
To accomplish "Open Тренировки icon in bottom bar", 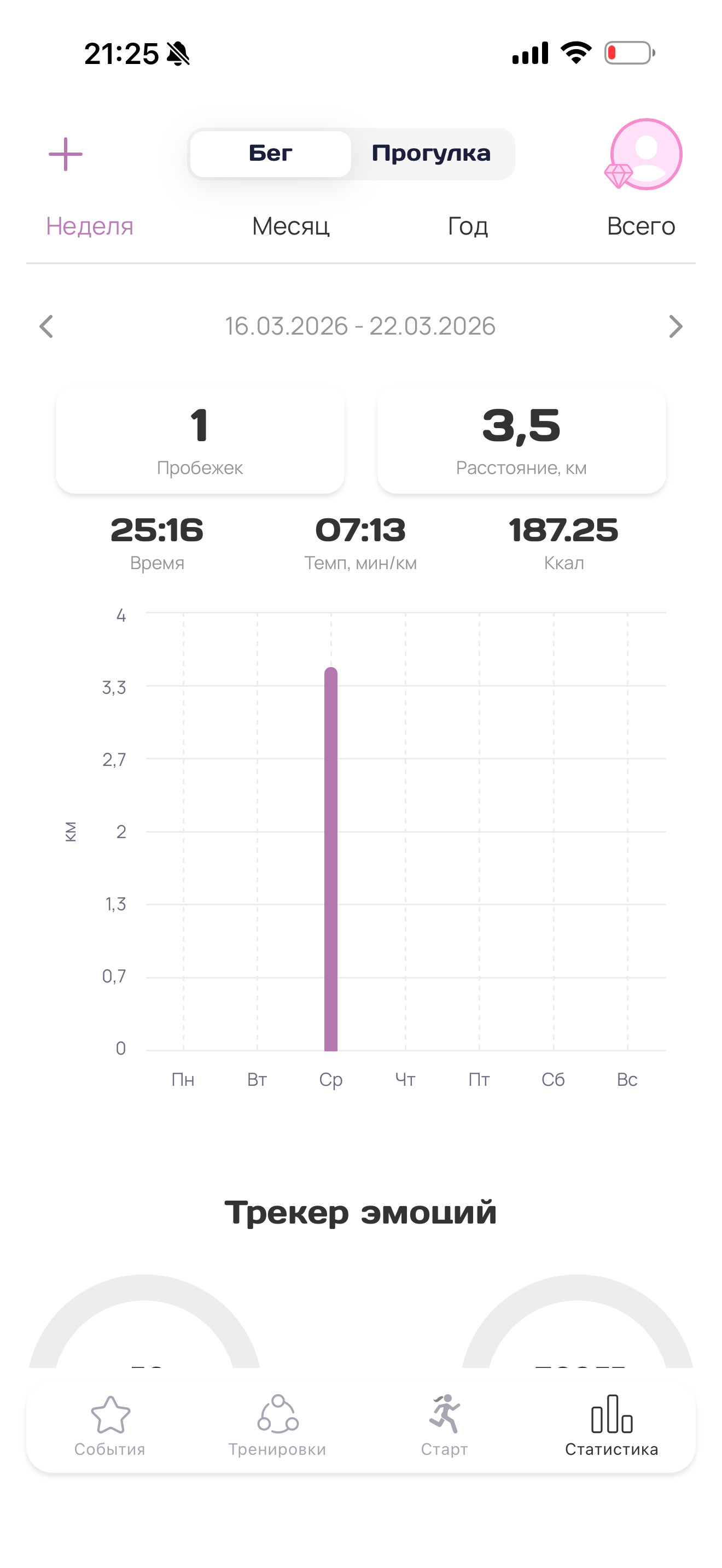I will 278,1413.
